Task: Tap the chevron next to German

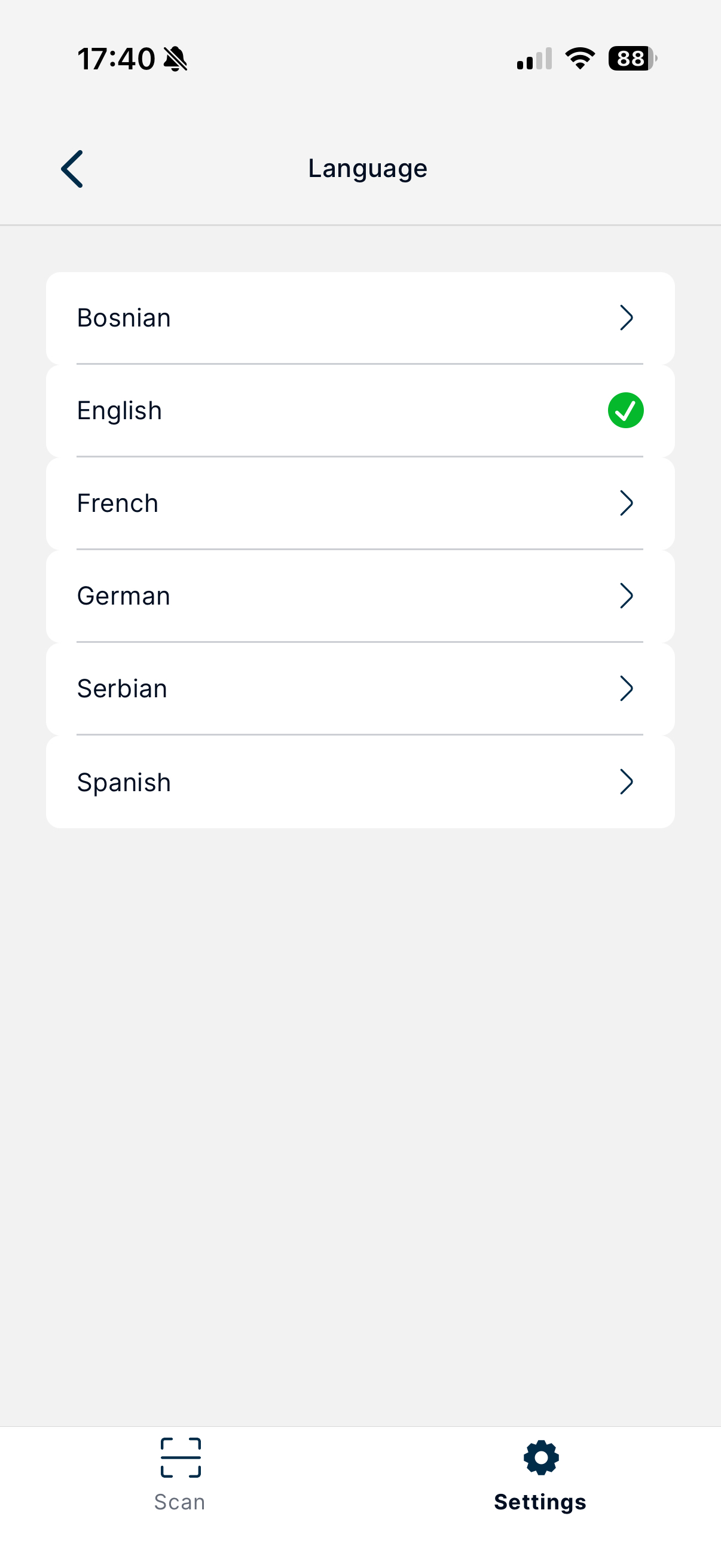Action: pyautogui.click(x=627, y=596)
